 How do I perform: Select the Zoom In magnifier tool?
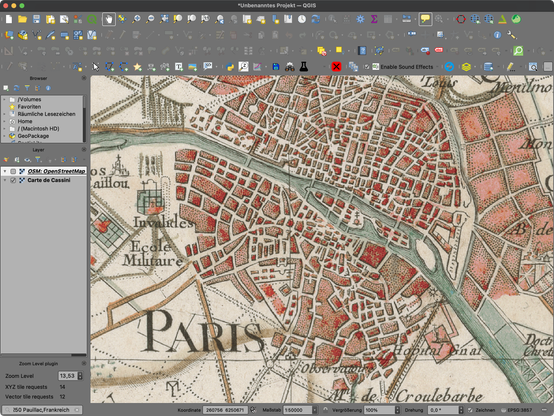click(x=136, y=19)
